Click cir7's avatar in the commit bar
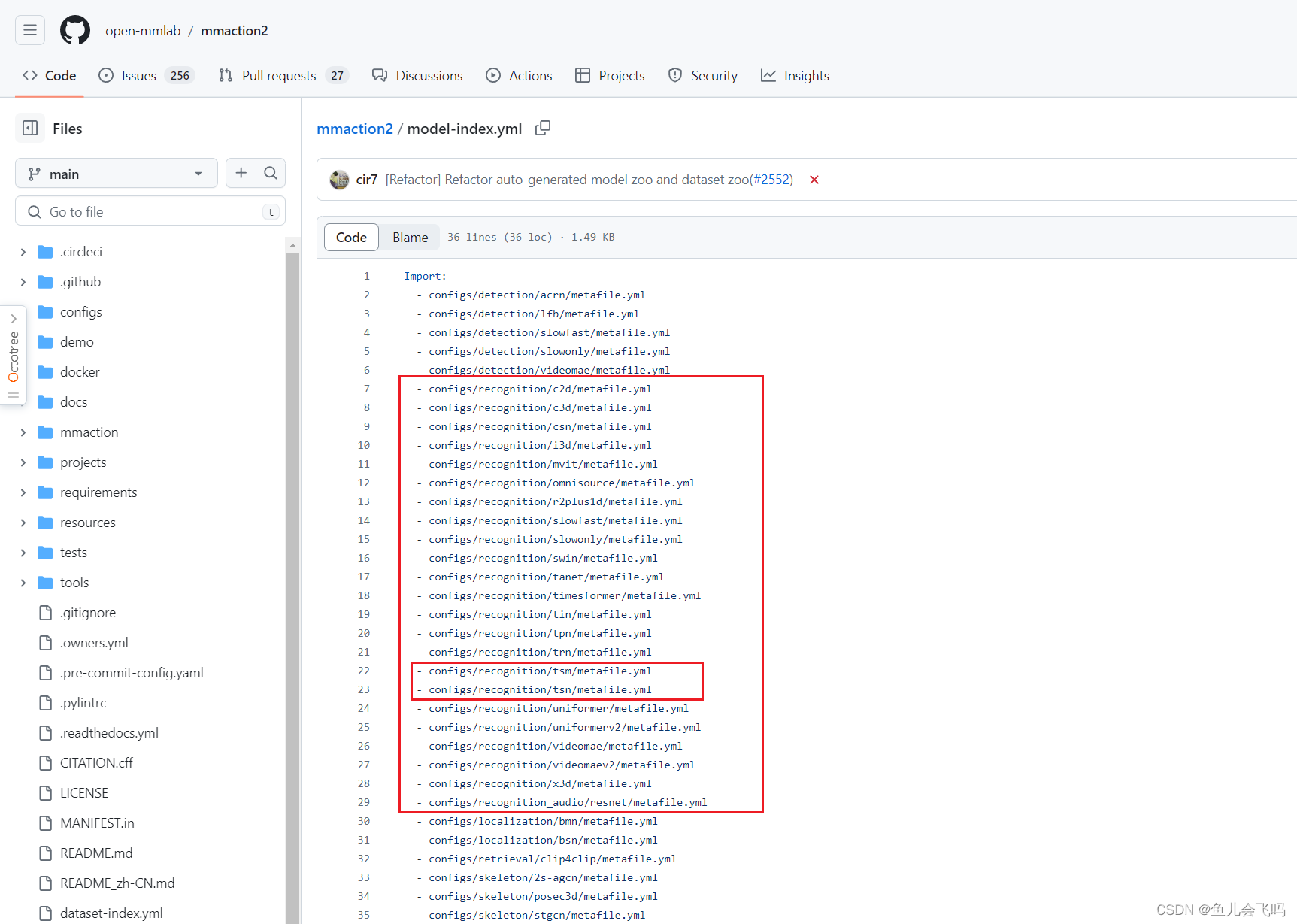The image size is (1297, 924). [x=339, y=180]
